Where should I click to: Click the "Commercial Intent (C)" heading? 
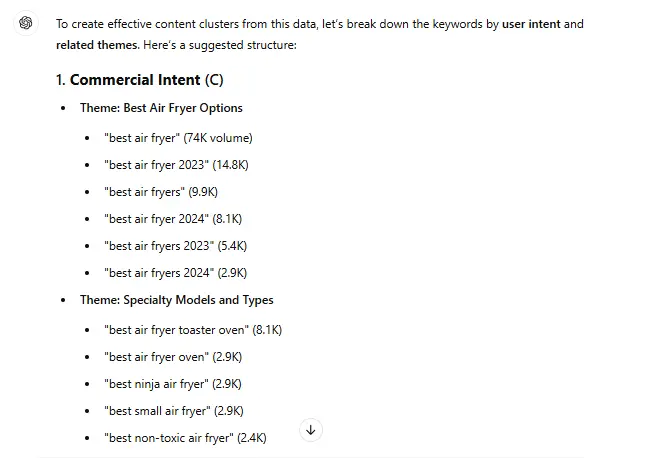click(140, 80)
